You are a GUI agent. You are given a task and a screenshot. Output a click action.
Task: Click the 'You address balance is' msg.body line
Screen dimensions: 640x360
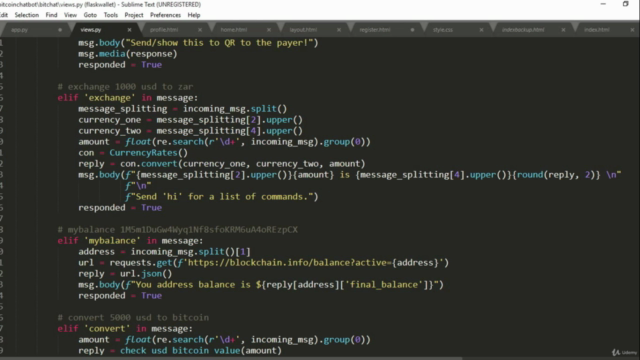click(261, 285)
